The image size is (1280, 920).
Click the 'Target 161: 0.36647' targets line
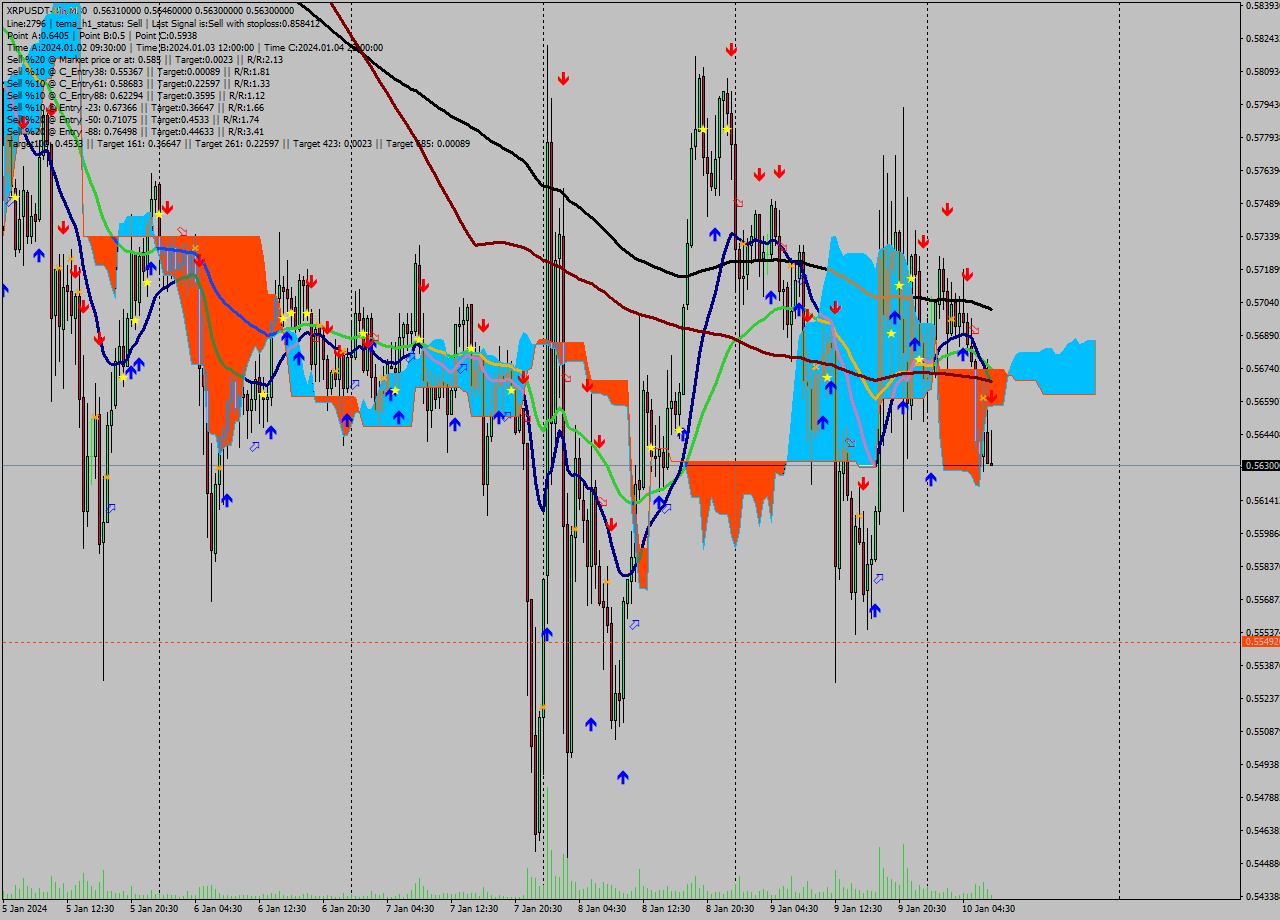point(238,143)
